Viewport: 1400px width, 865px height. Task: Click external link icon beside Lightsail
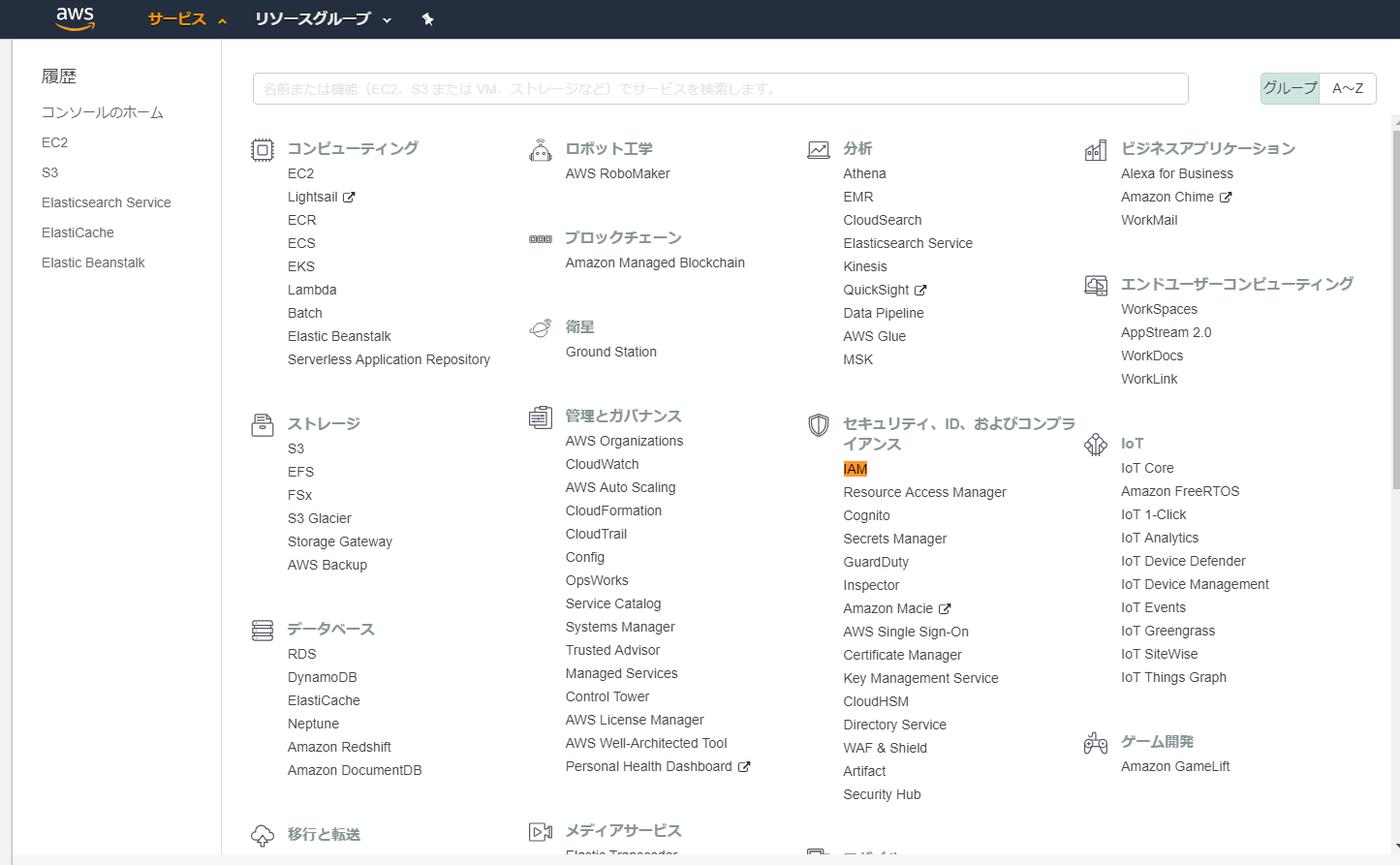[x=349, y=197]
